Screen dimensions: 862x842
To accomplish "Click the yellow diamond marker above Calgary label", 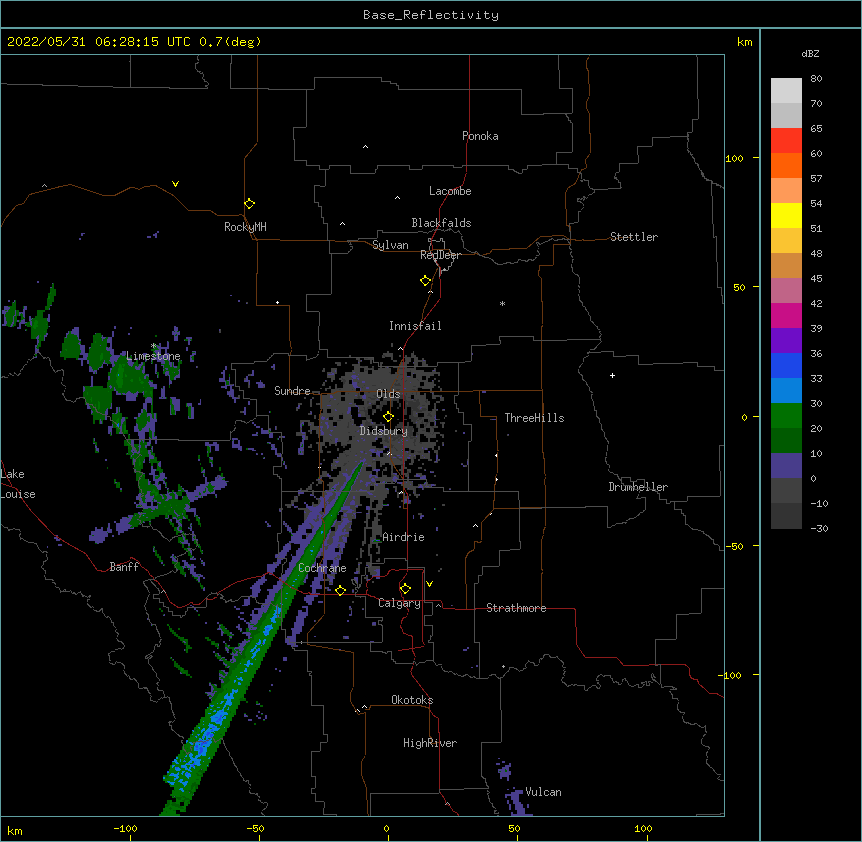I will 405,589.
